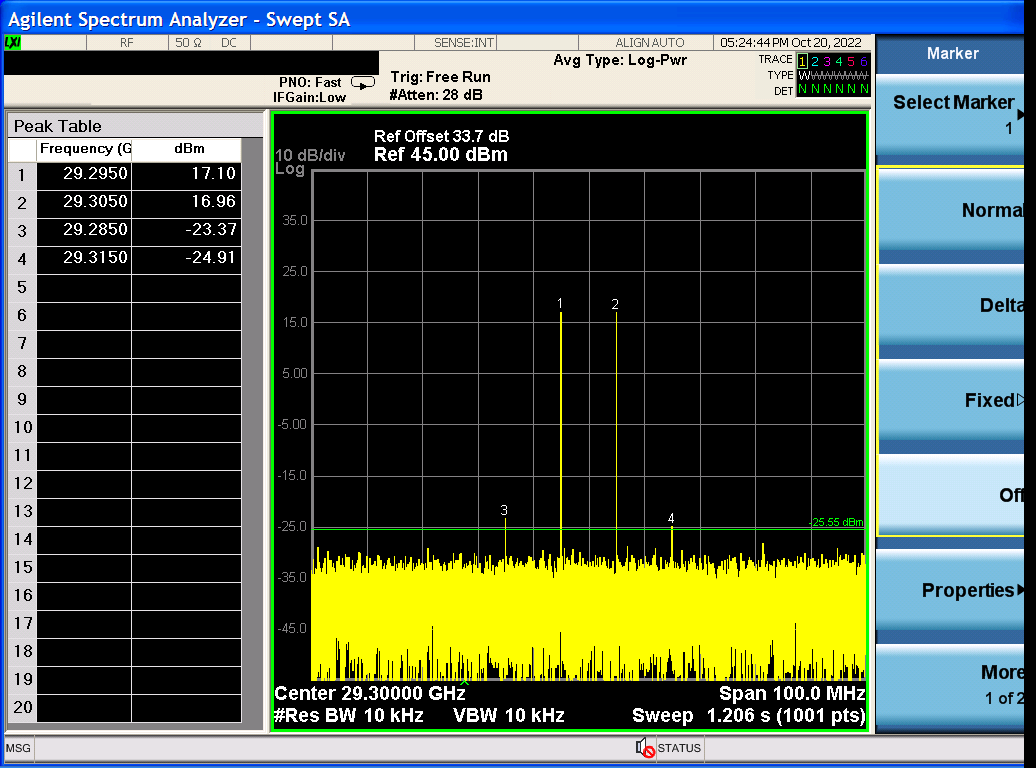Click VBW 10 kHz readout
This screenshot has width=1036, height=768.
(x=509, y=716)
